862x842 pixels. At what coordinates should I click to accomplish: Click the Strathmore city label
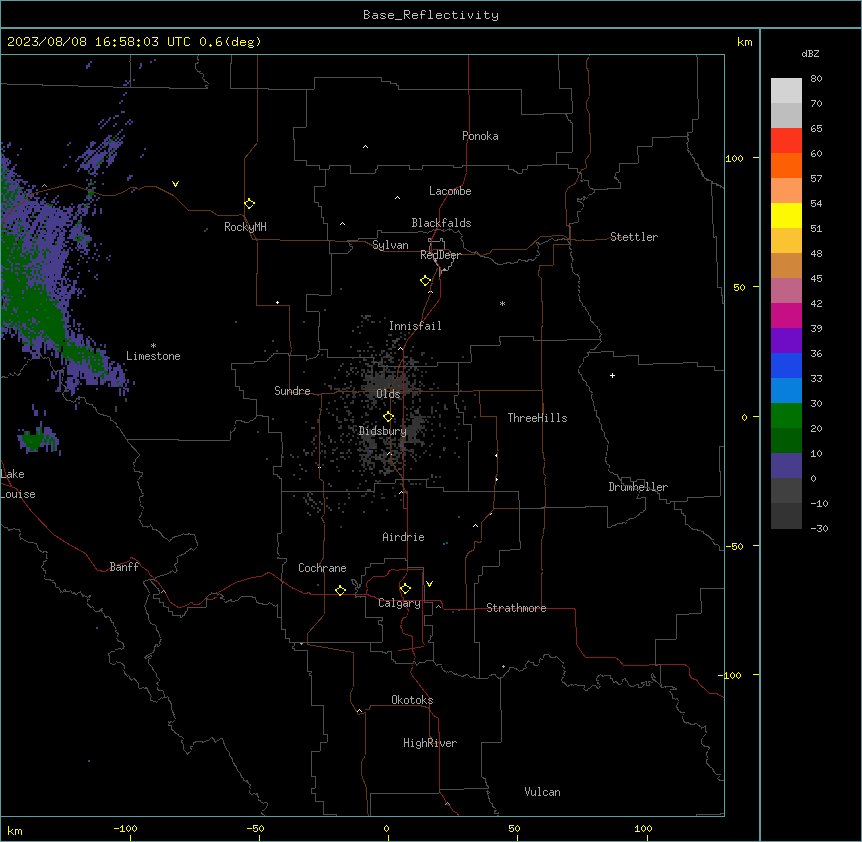tap(516, 608)
